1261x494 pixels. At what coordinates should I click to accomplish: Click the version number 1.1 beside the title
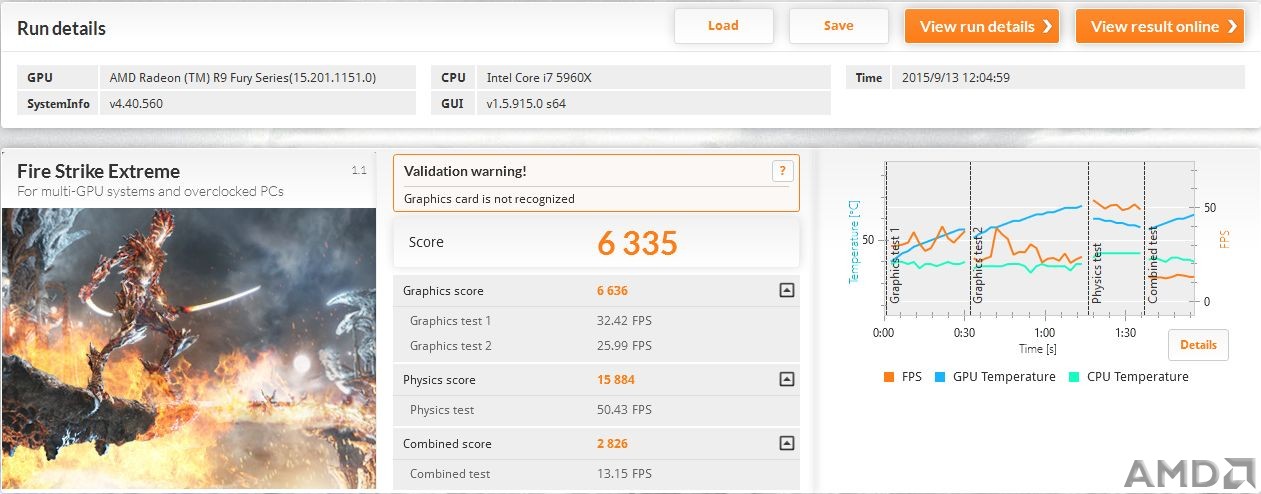[x=359, y=171]
